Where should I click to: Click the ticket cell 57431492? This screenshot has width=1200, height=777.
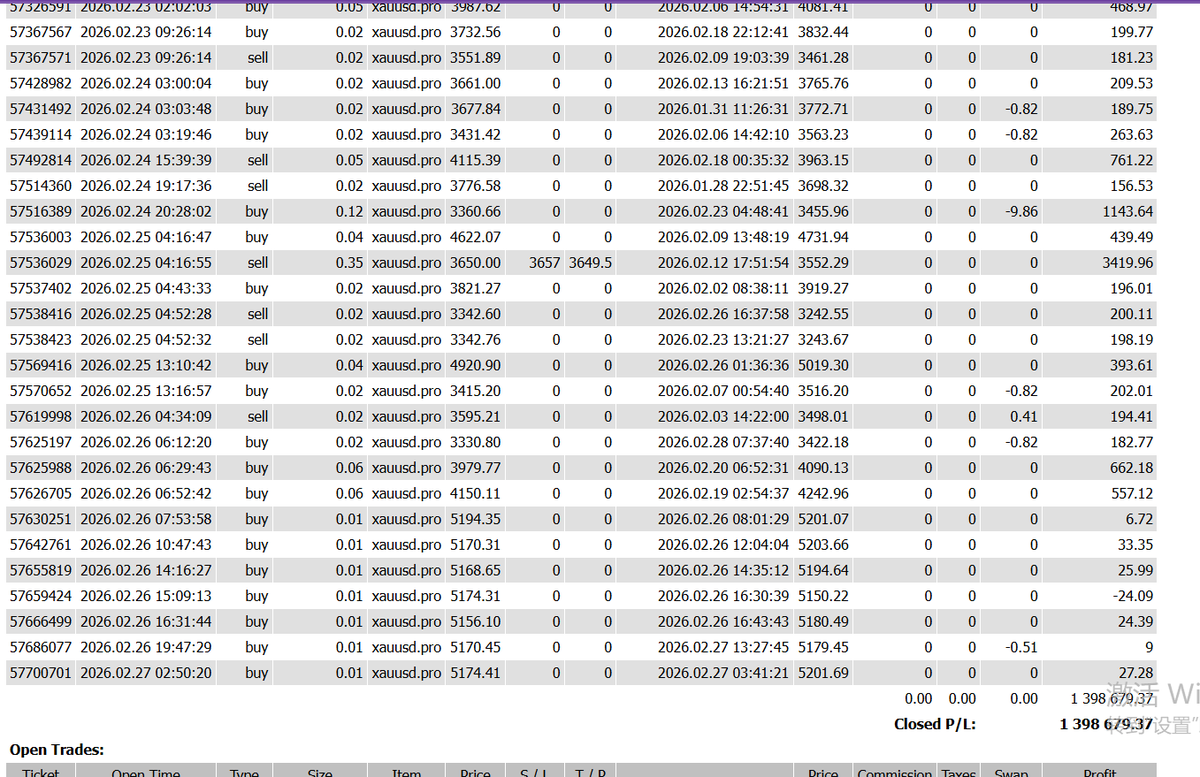40,109
